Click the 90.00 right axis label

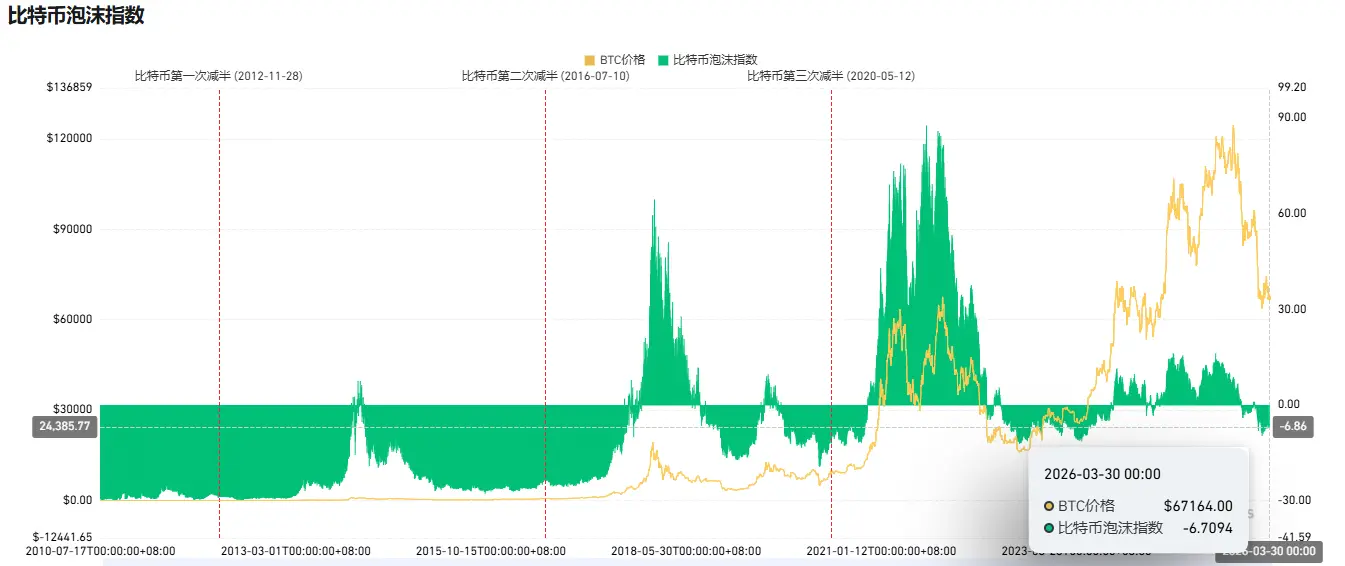[x=1292, y=117]
